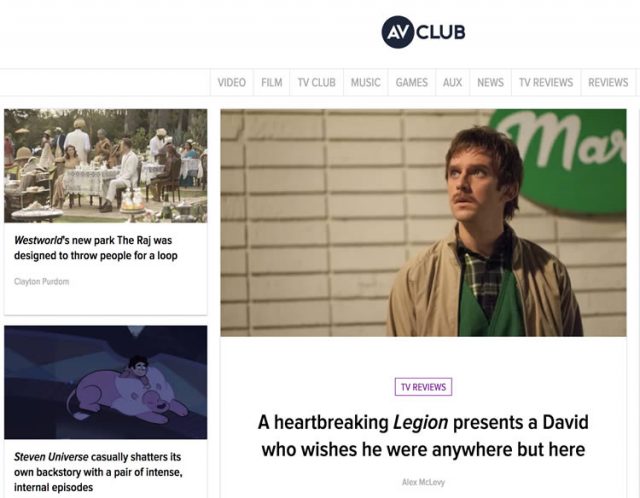This screenshot has height=498, width=640.
Task: Open the Steven Universe lion thumbnail
Action: click(x=106, y=382)
